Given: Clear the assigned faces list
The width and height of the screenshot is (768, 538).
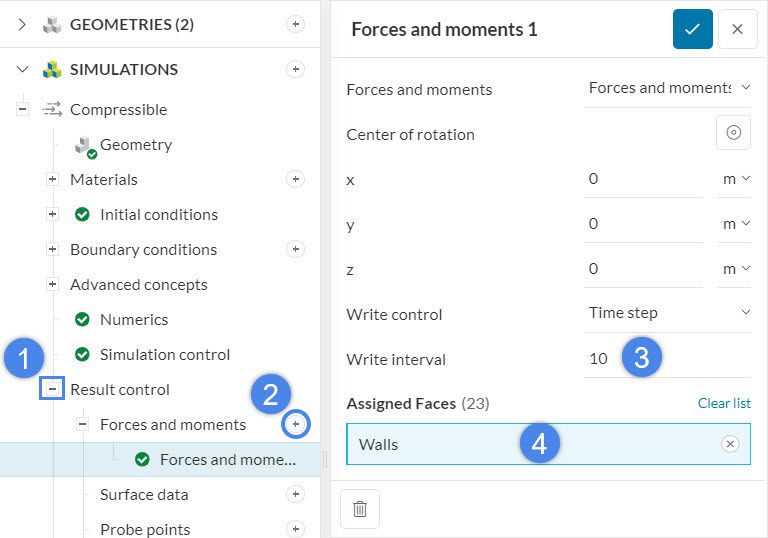Looking at the screenshot, I should coord(724,403).
